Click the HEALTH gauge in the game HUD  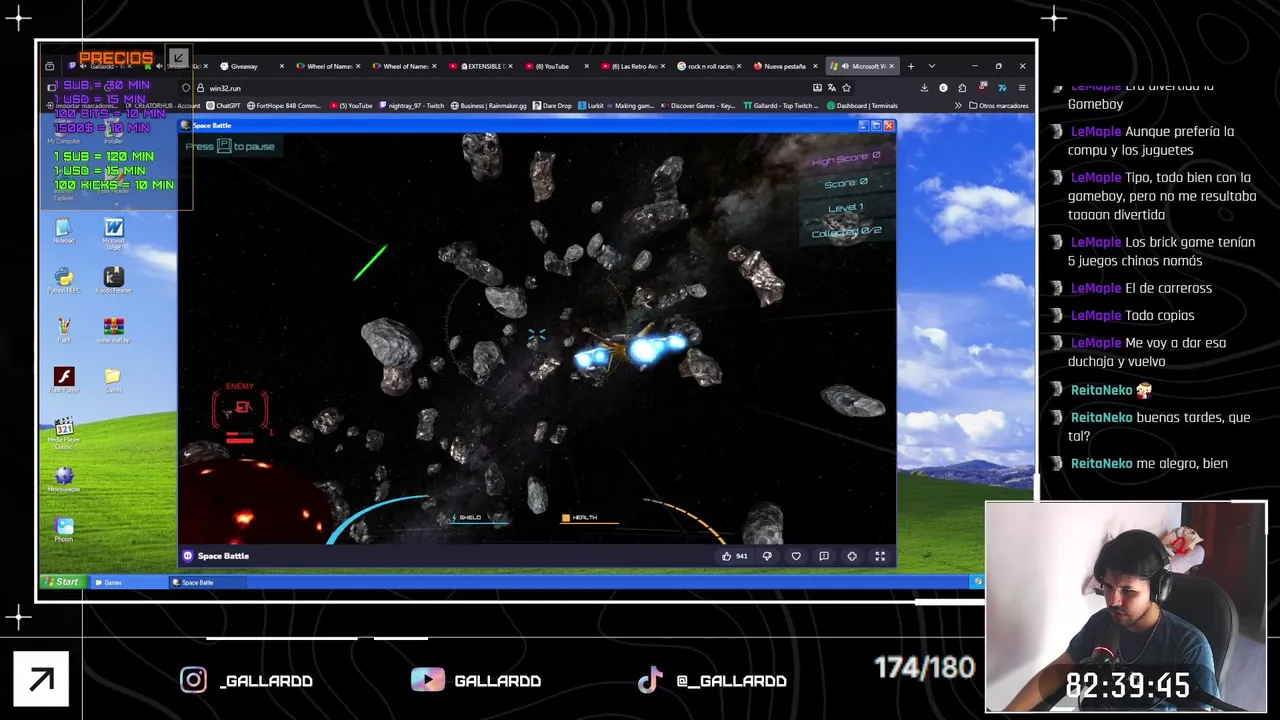click(x=589, y=518)
